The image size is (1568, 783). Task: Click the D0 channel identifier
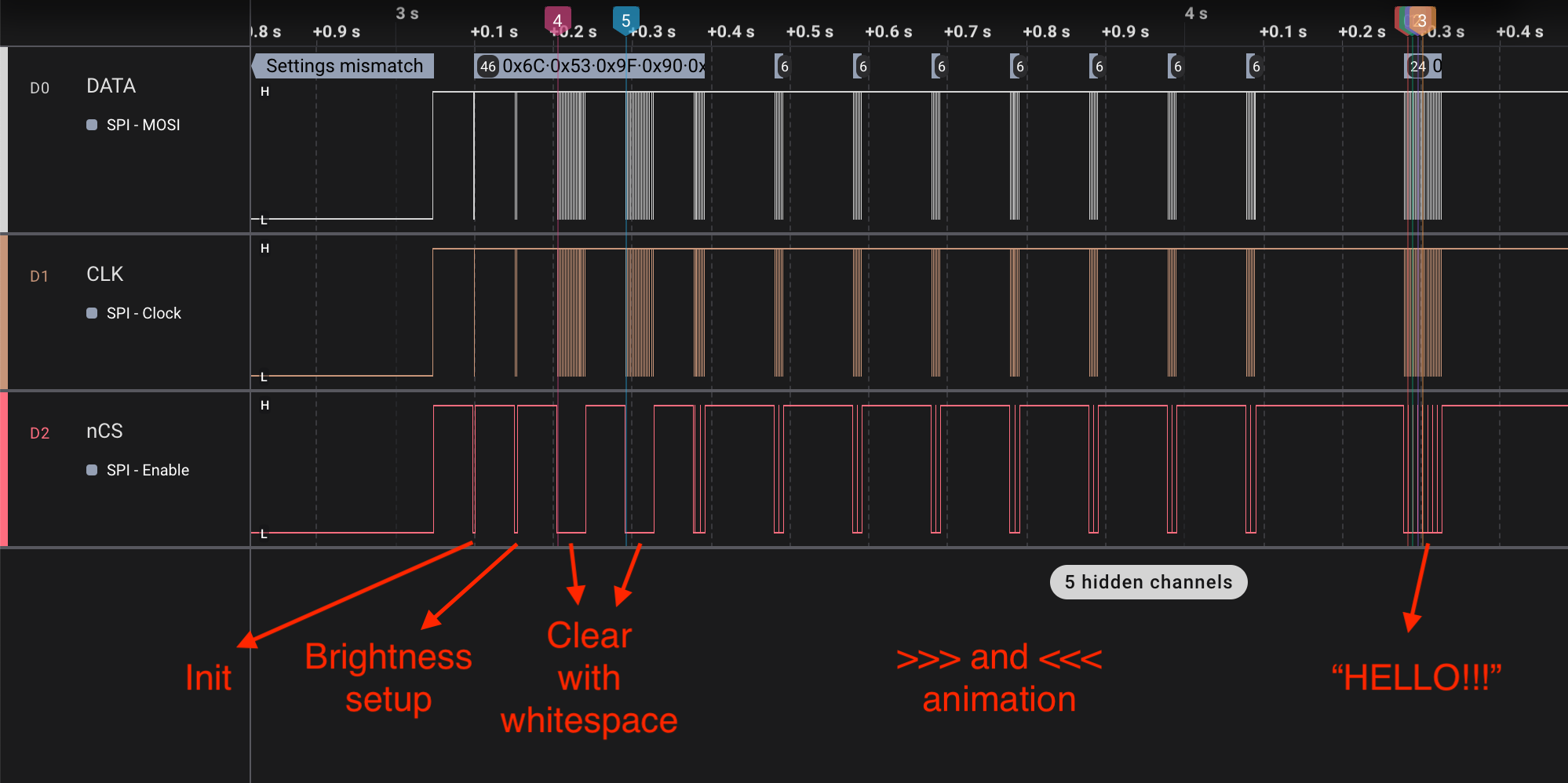point(40,88)
